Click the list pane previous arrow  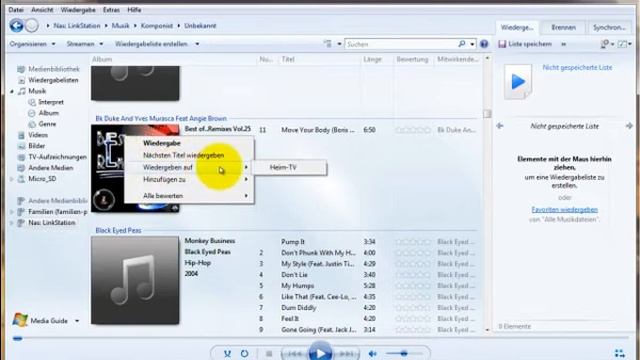pos(500,126)
